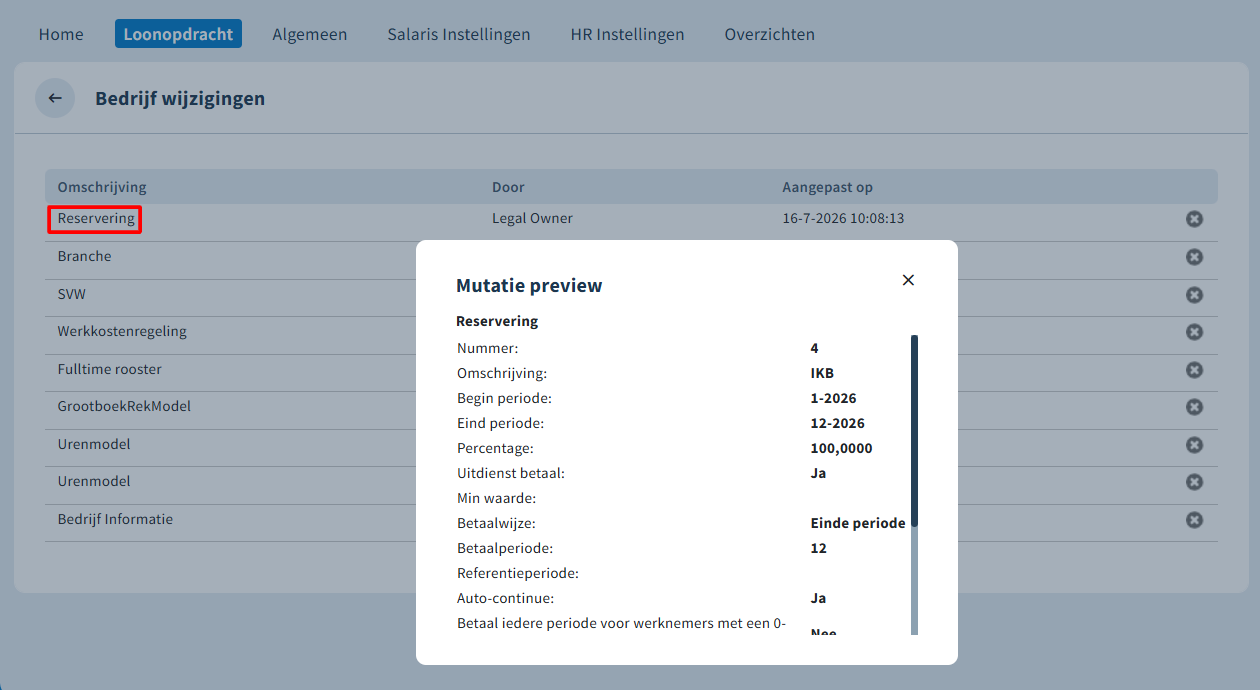Click the Mutatie preview scrollbar
The height and width of the screenshot is (690, 1260).
pos(914,431)
